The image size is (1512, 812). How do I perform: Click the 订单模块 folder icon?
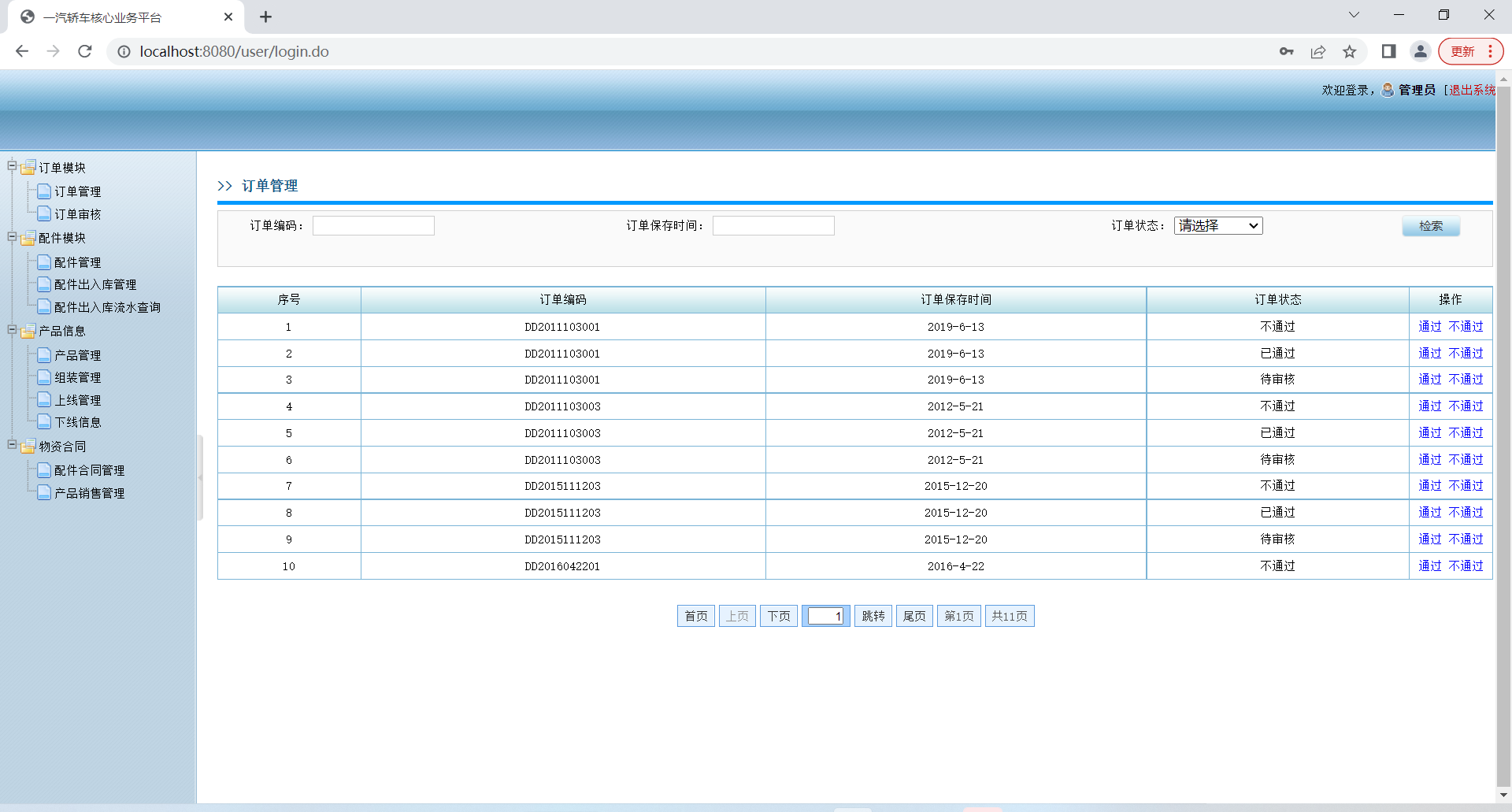coord(28,167)
